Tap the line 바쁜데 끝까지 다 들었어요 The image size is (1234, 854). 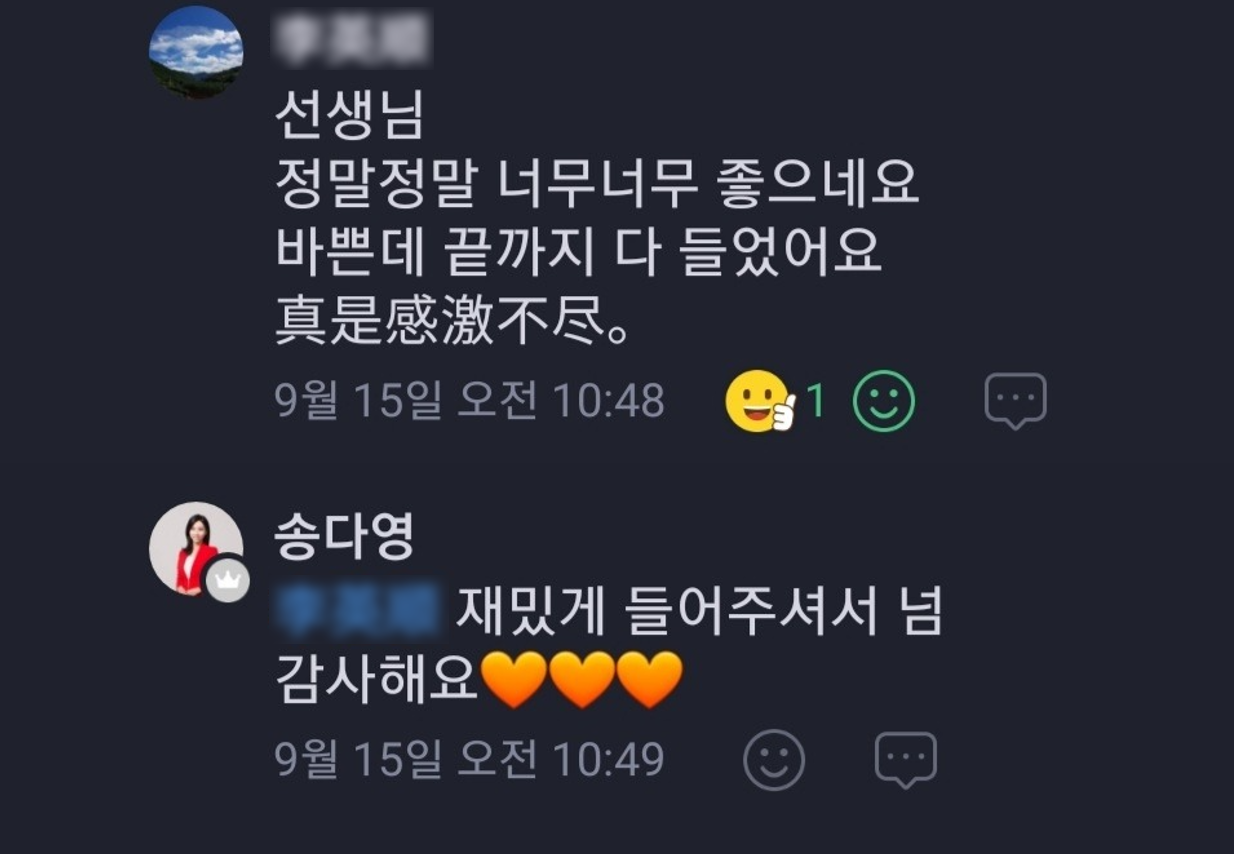579,255
